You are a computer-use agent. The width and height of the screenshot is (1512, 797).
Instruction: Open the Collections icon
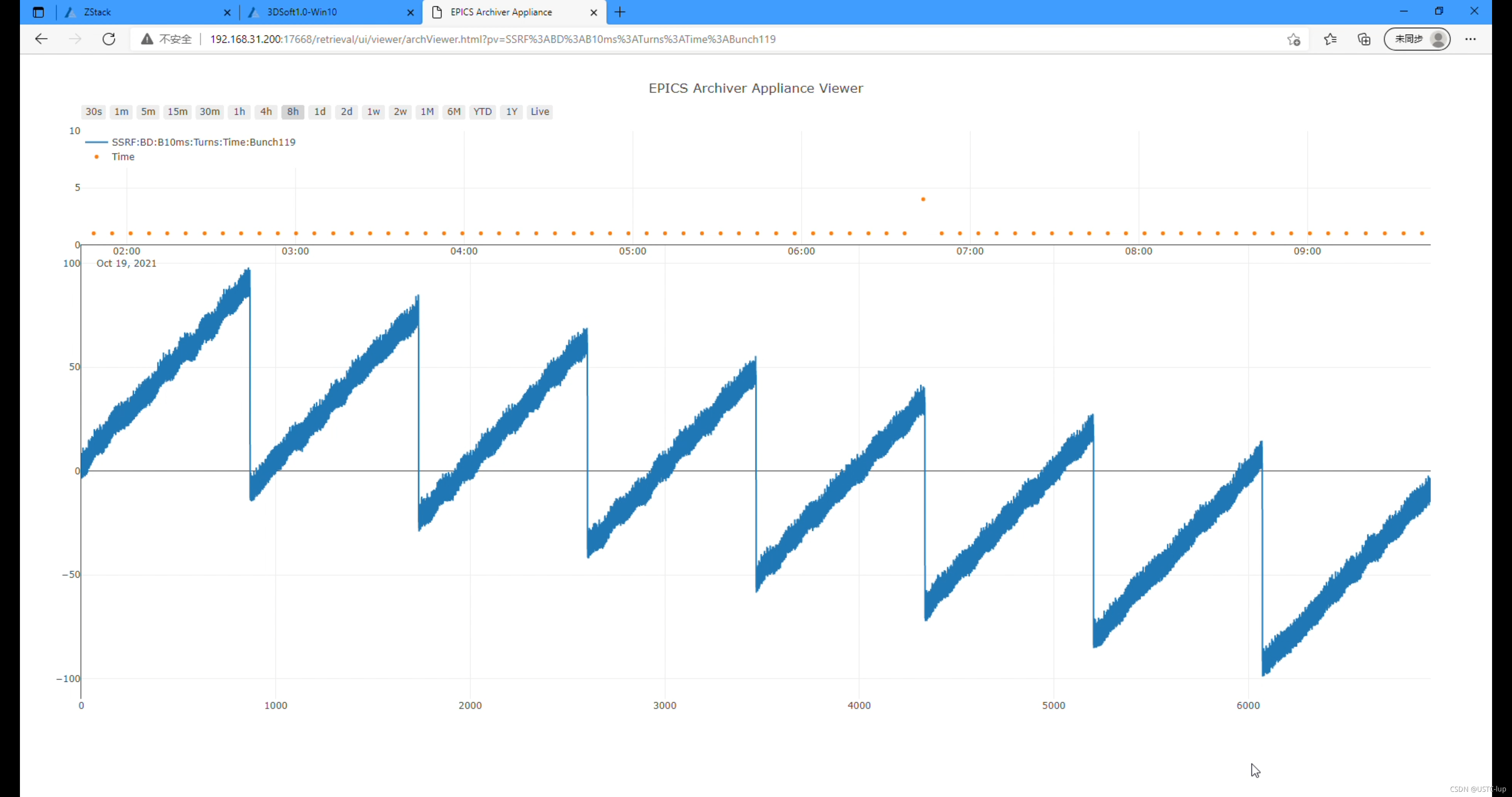[x=1364, y=39]
